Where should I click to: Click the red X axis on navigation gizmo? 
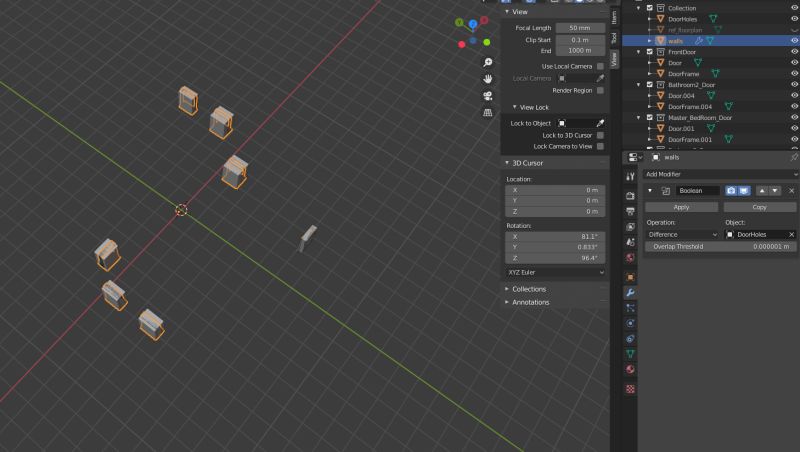[x=484, y=20]
